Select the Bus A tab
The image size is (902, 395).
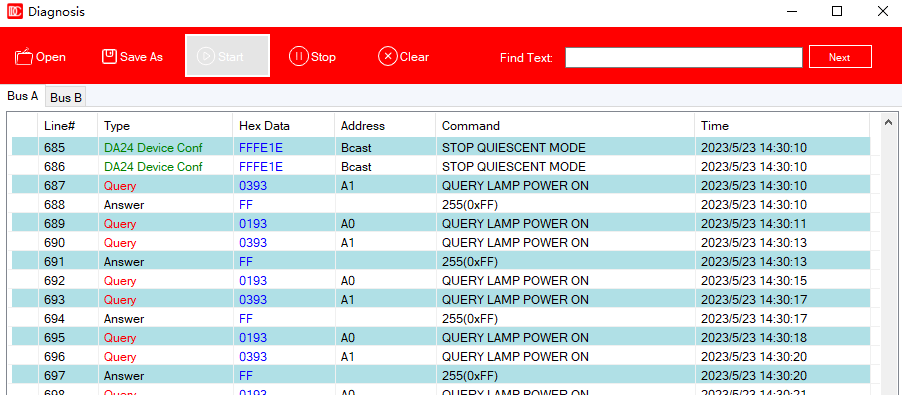23,96
